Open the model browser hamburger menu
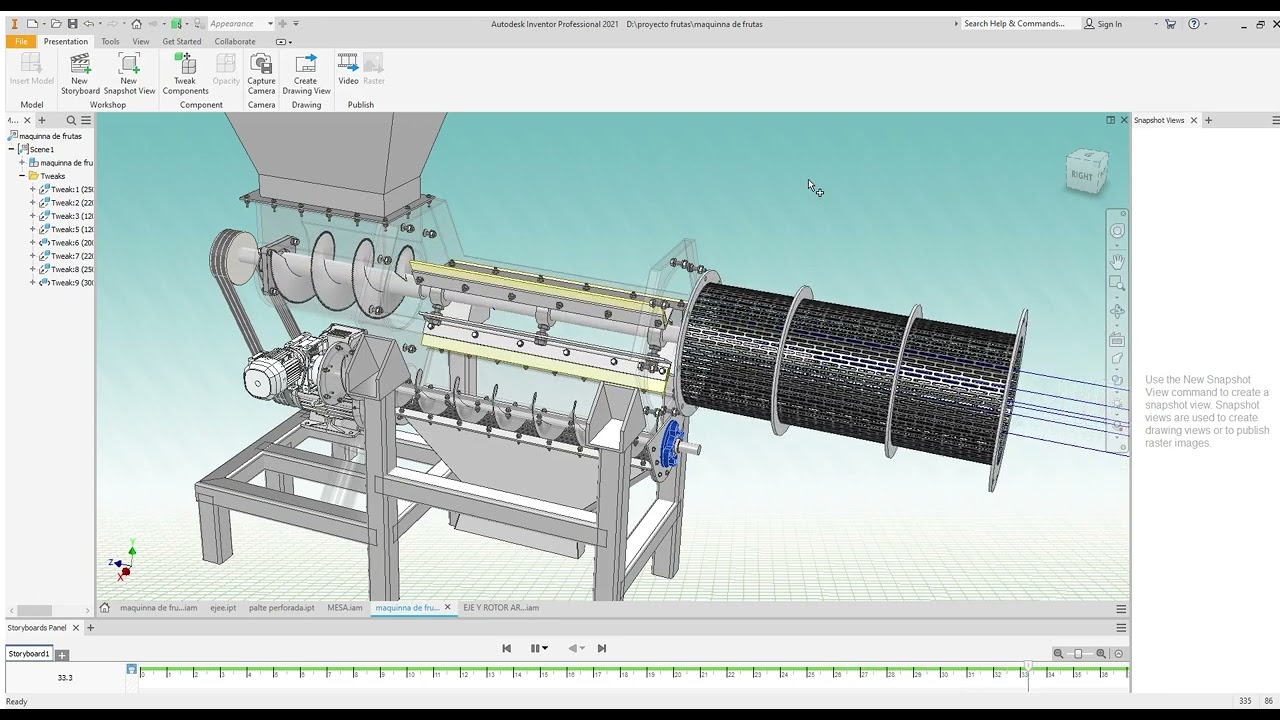This screenshot has width=1280, height=720. 86,120
